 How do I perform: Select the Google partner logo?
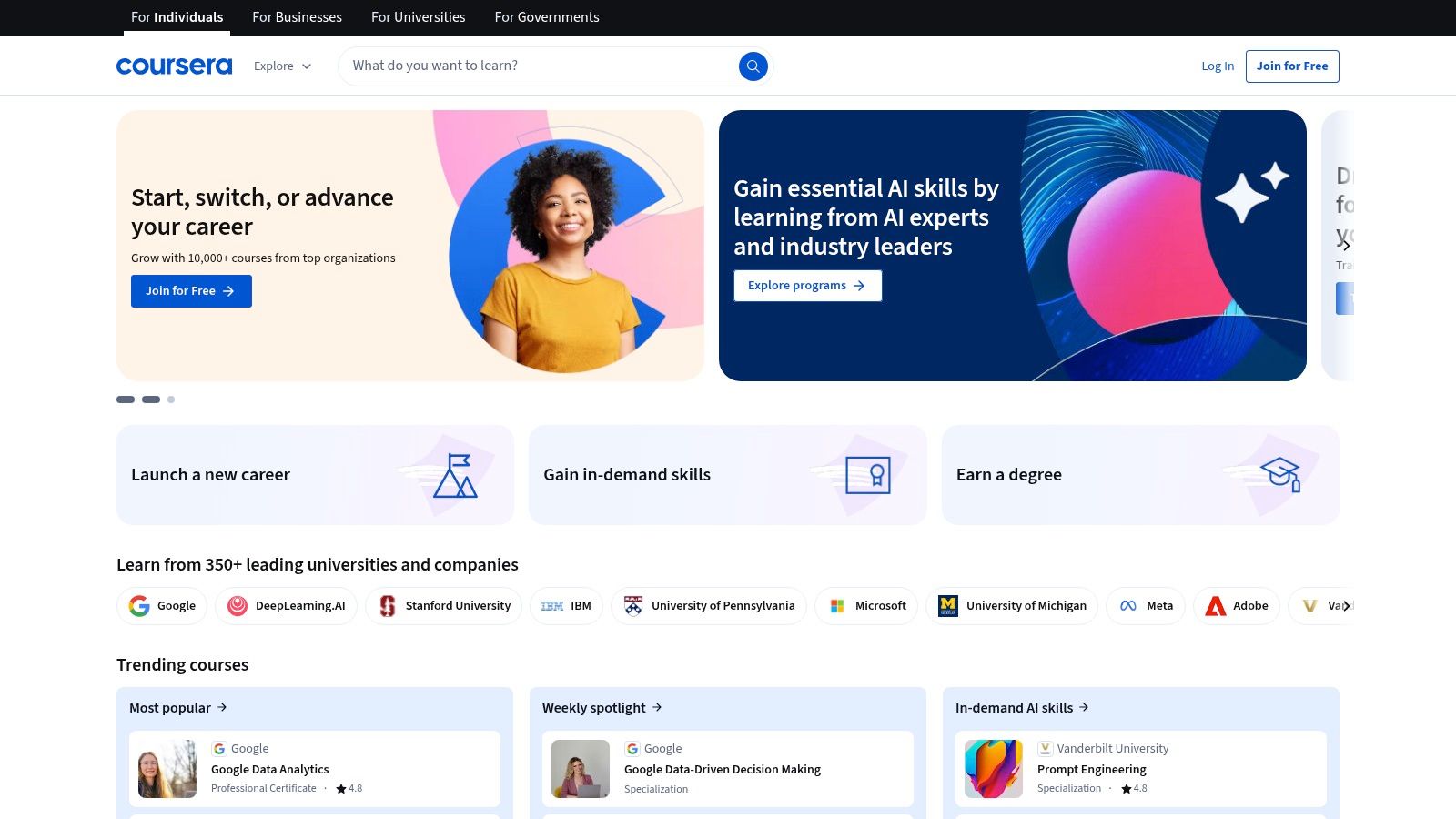coord(138,605)
